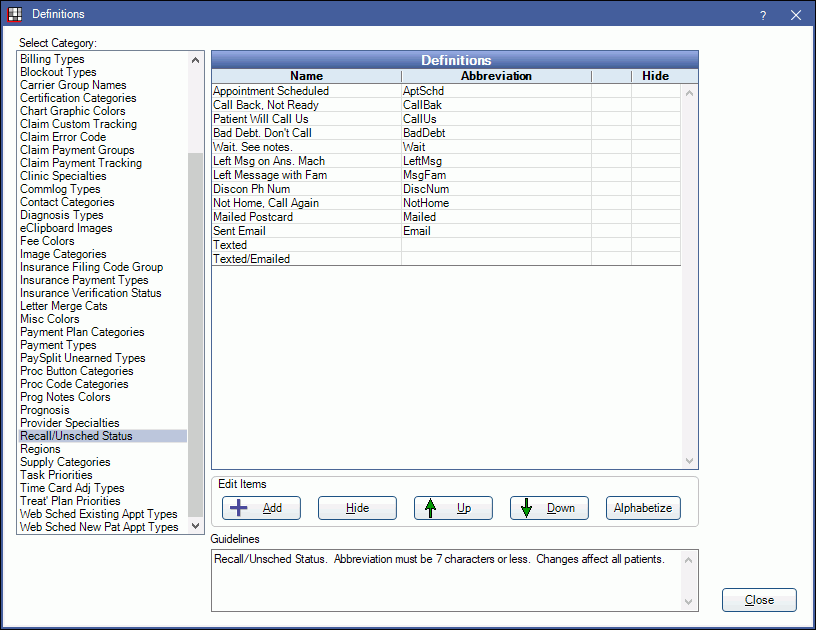Image resolution: width=816 pixels, height=630 pixels.
Task: Click the green down arrow icon
Action: click(x=526, y=508)
